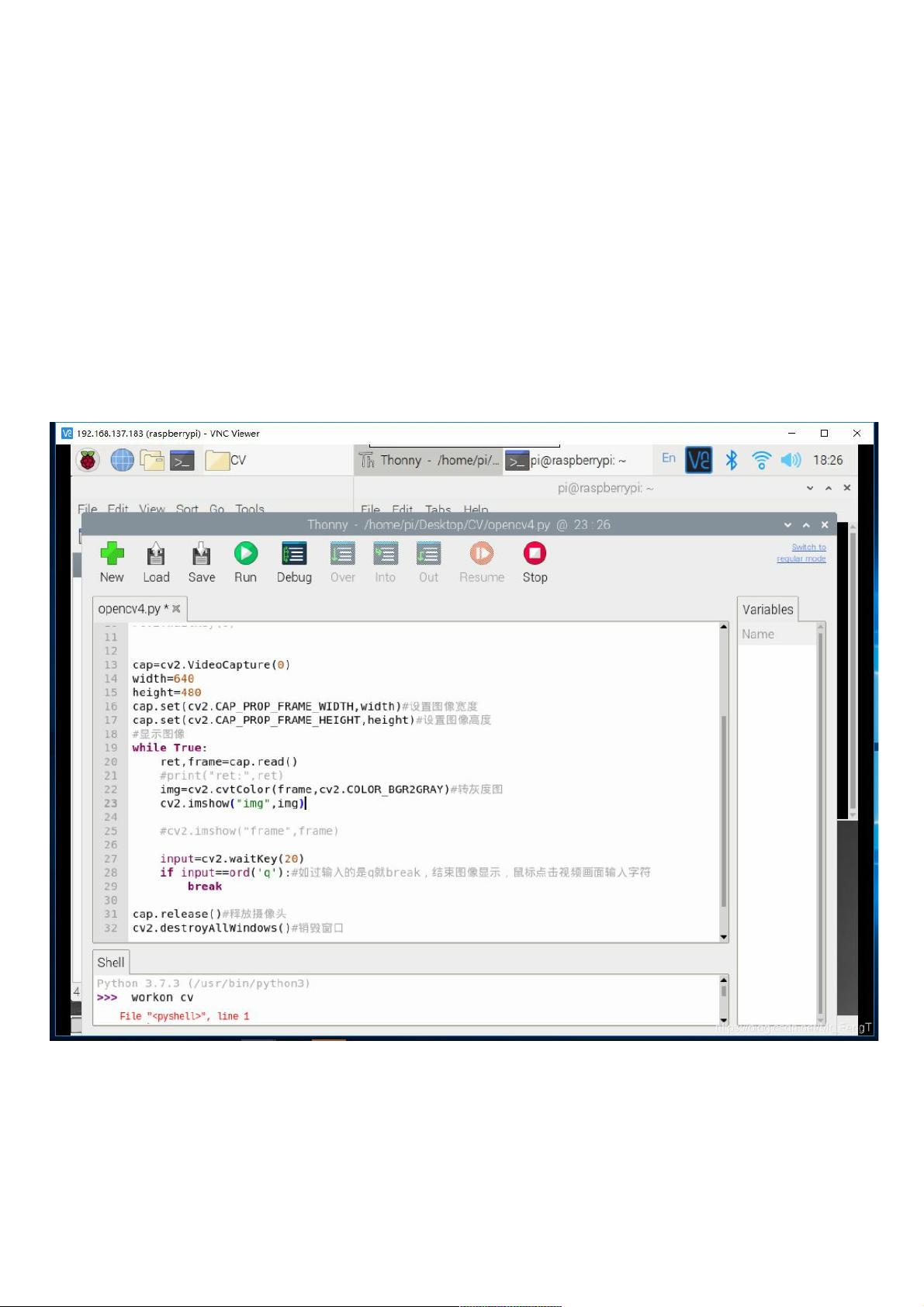
Task: Open the Sort menu in the file manager
Action: [x=187, y=510]
